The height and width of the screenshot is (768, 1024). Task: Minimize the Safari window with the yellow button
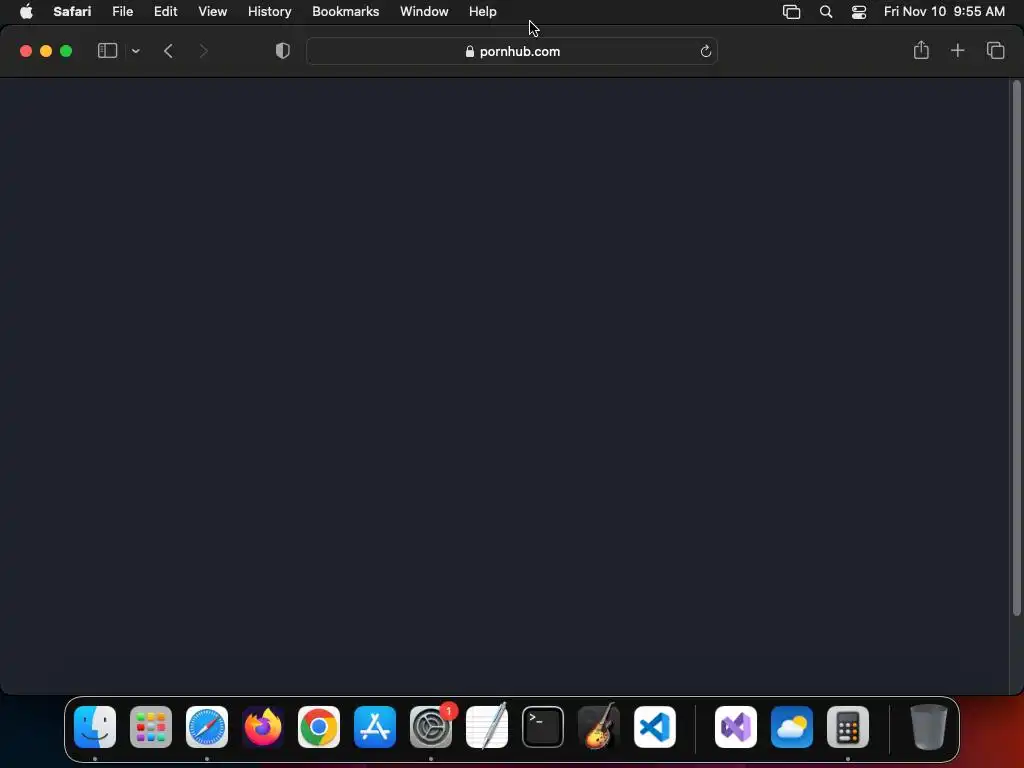coord(46,51)
